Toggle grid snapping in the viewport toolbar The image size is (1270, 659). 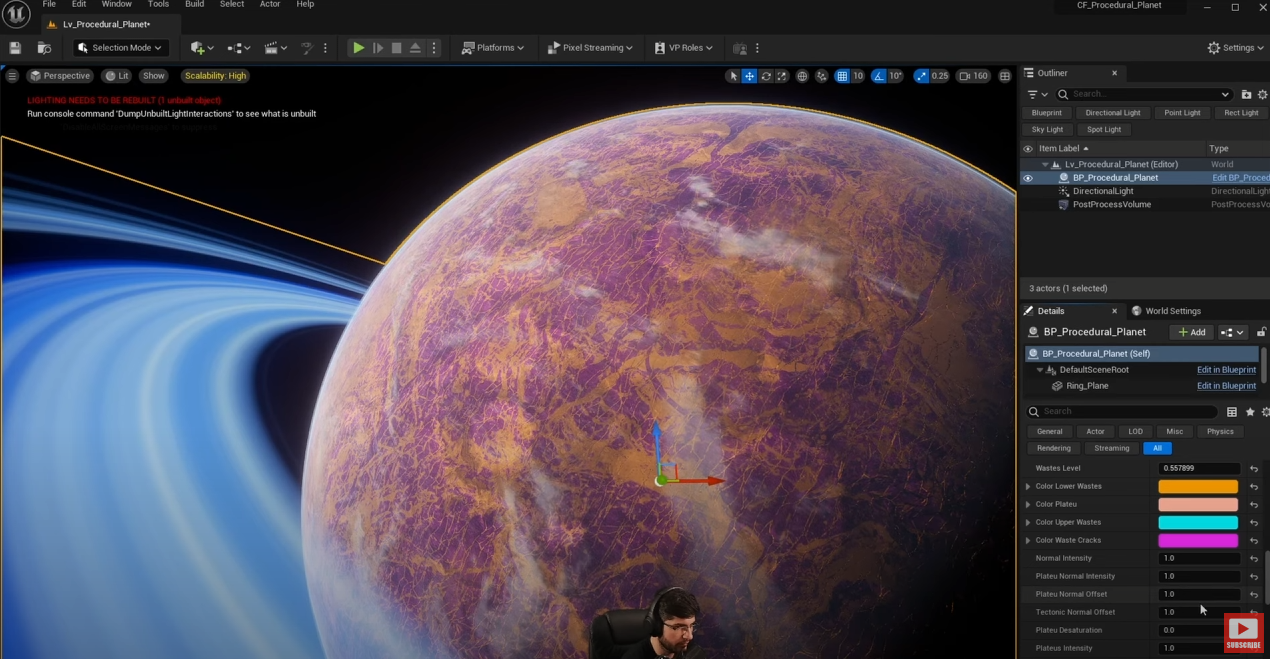click(x=842, y=76)
